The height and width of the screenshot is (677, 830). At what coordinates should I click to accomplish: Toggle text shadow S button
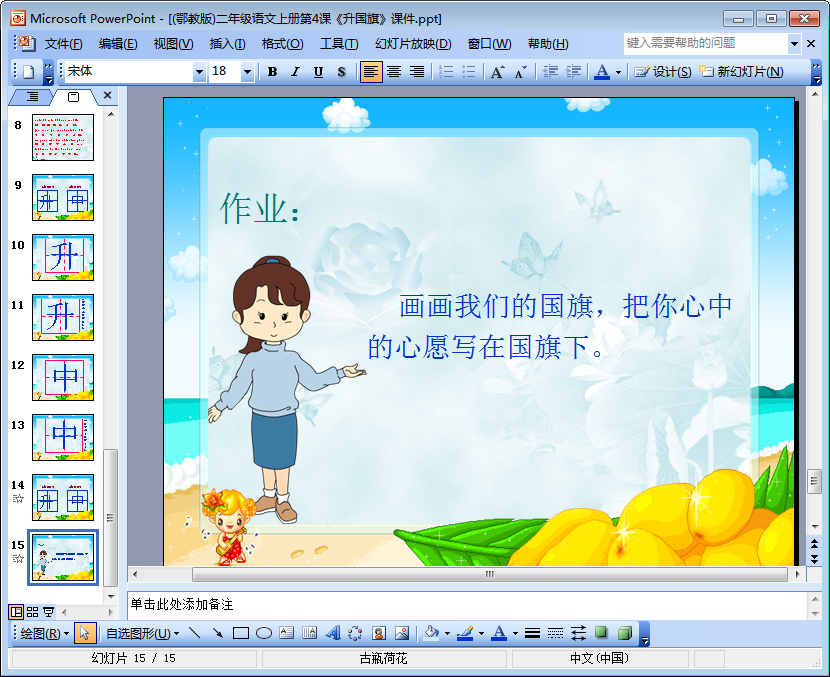tap(341, 71)
